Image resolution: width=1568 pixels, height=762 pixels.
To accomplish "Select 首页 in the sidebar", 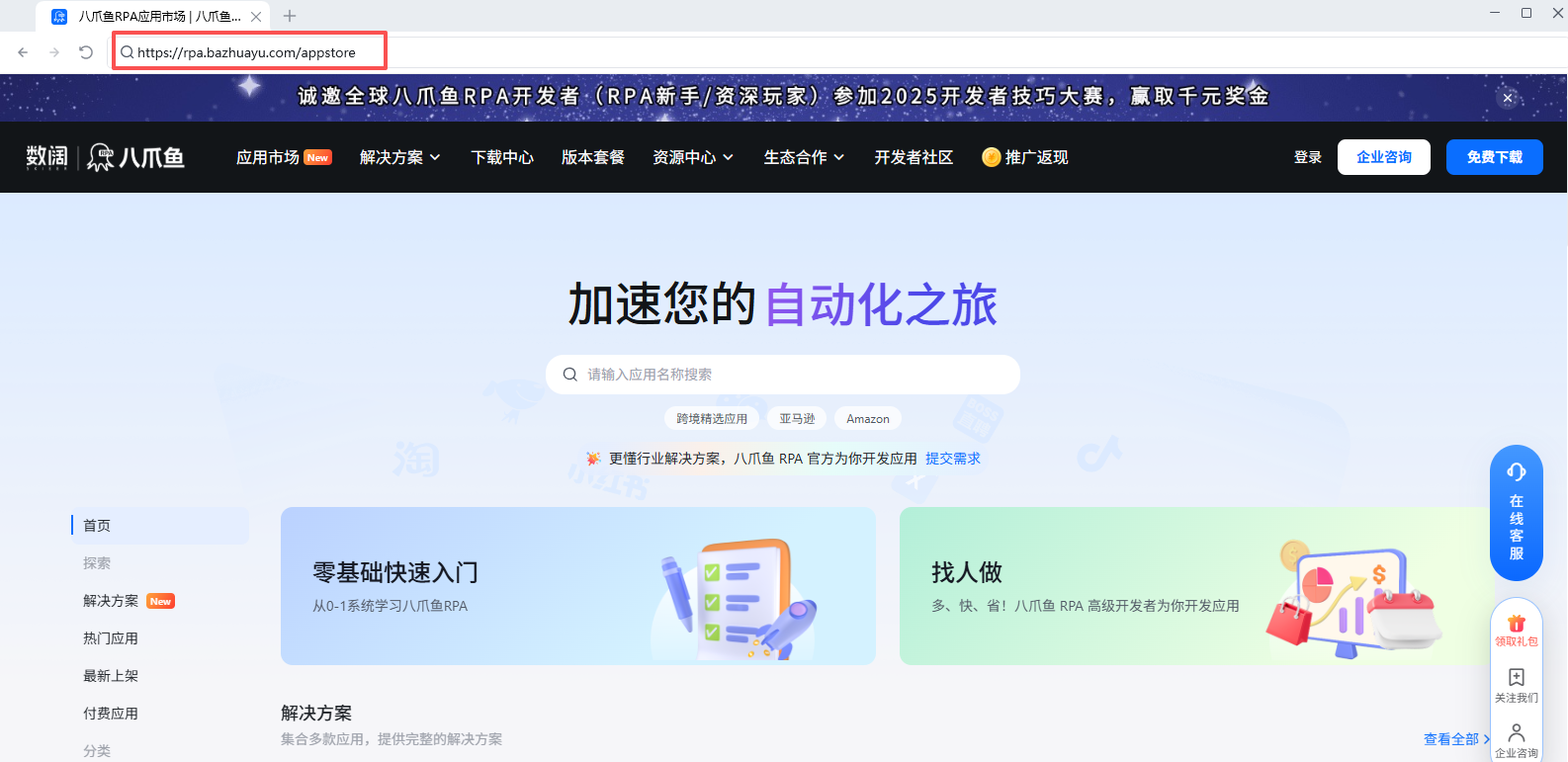I will coord(160,526).
